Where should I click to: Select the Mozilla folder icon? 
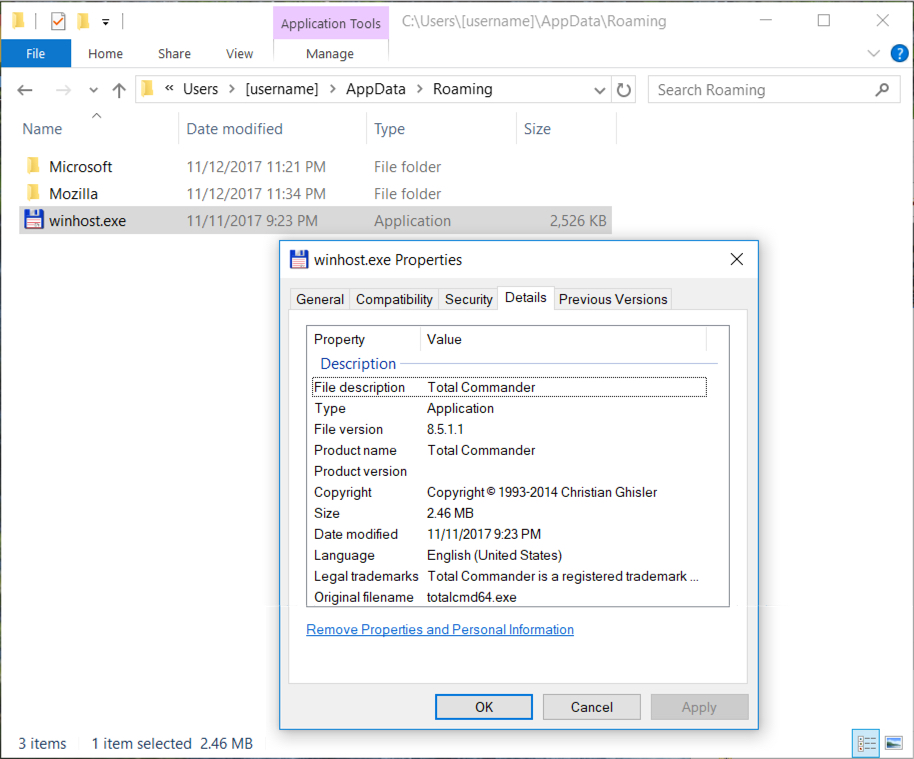(33, 193)
